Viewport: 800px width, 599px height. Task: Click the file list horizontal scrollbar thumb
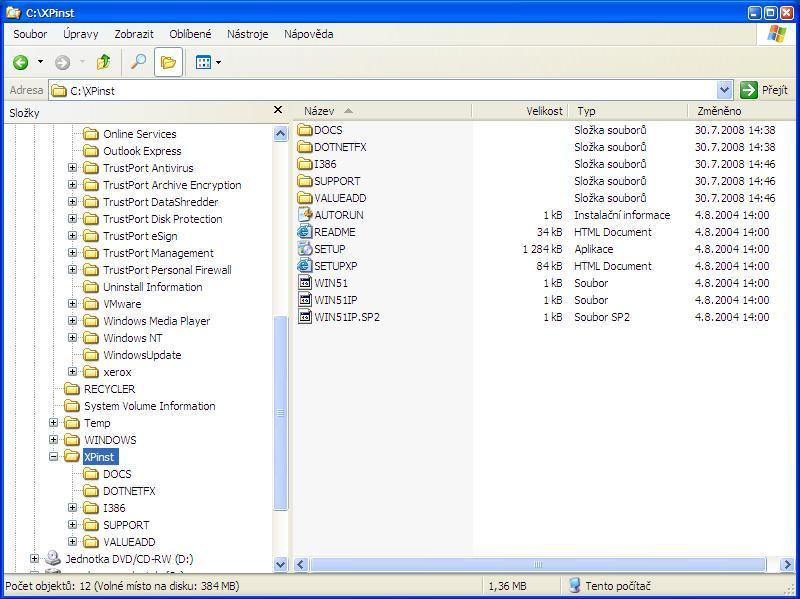pos(538,564)
